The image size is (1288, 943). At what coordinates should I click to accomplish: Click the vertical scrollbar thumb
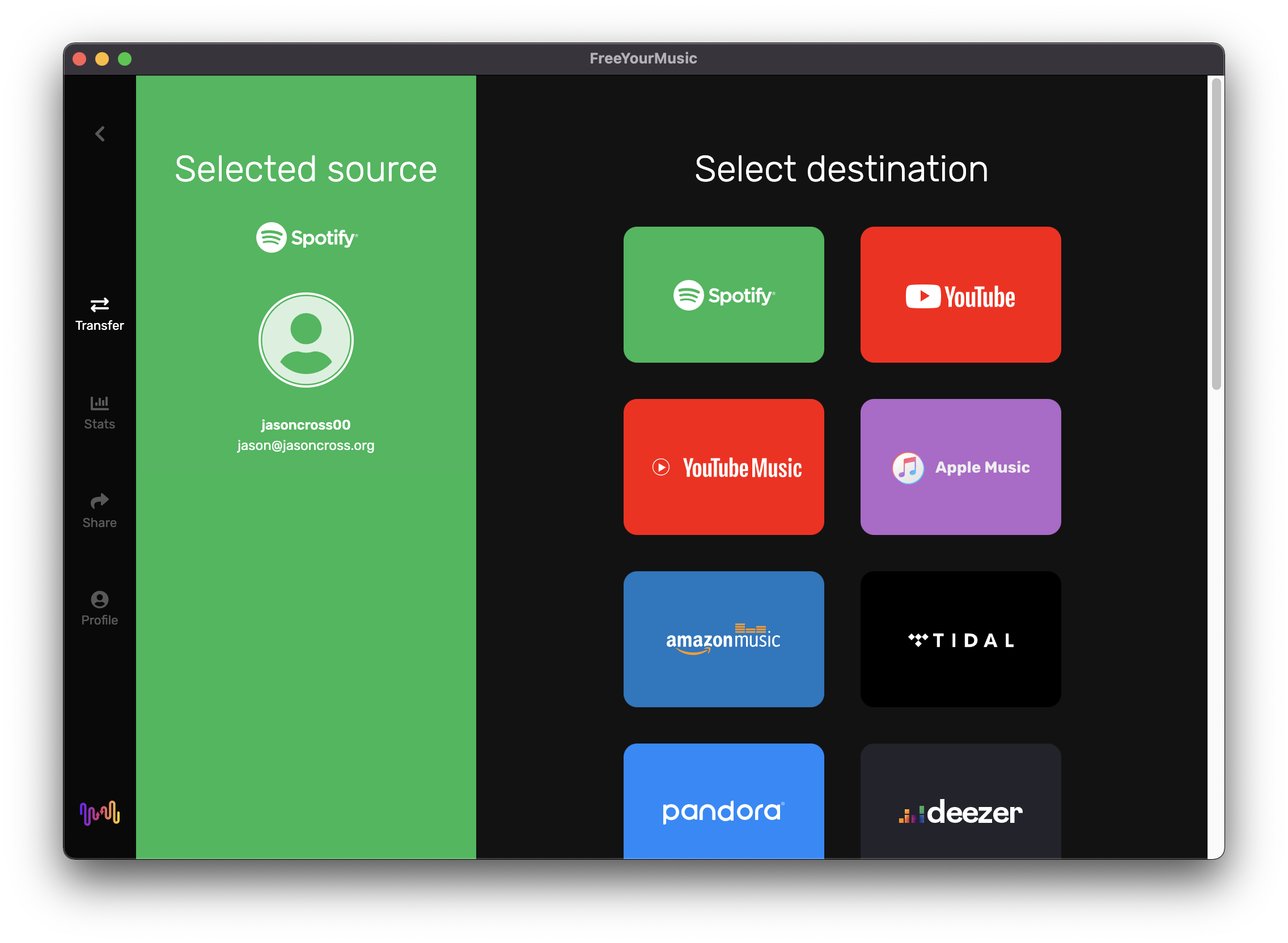(x=1217, y=234)
